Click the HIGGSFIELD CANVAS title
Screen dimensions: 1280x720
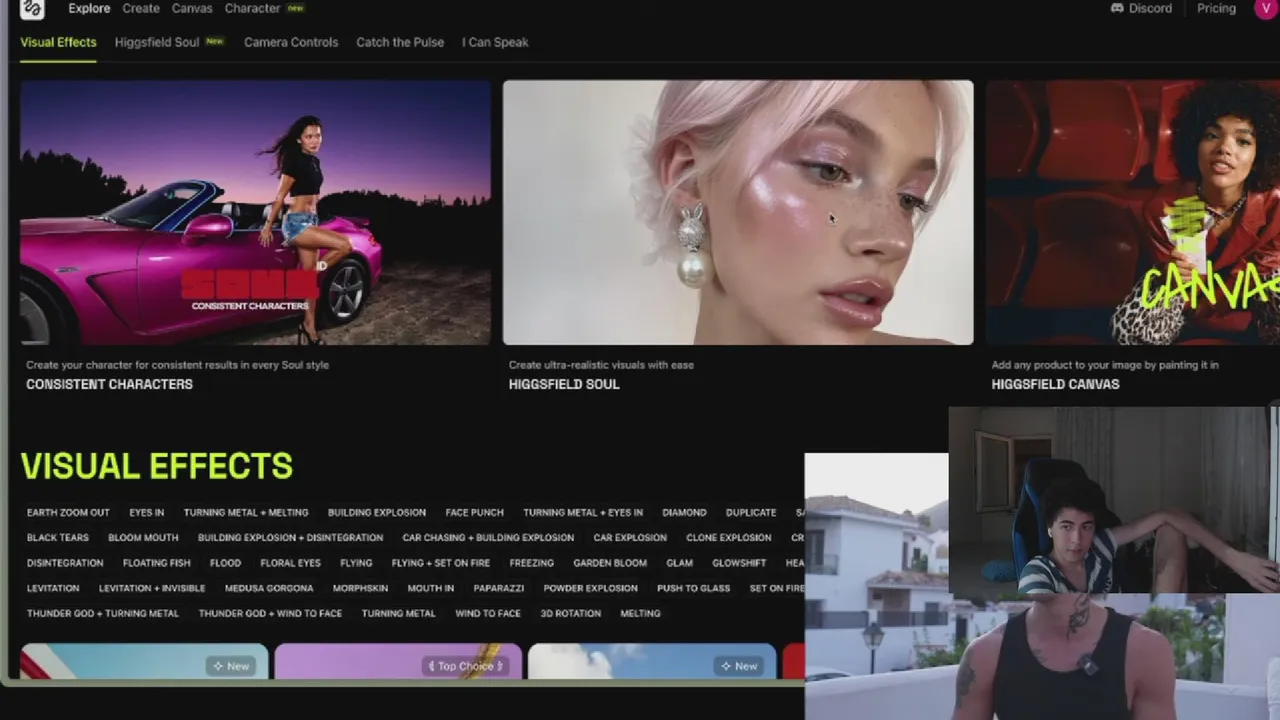(1055, 384)
